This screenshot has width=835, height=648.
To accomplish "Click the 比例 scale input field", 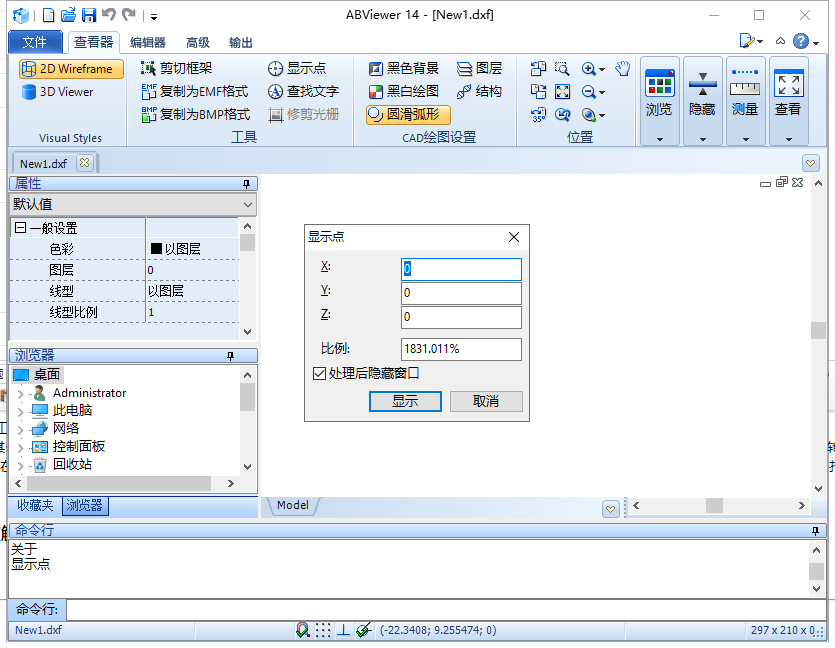I will point(460,349).
